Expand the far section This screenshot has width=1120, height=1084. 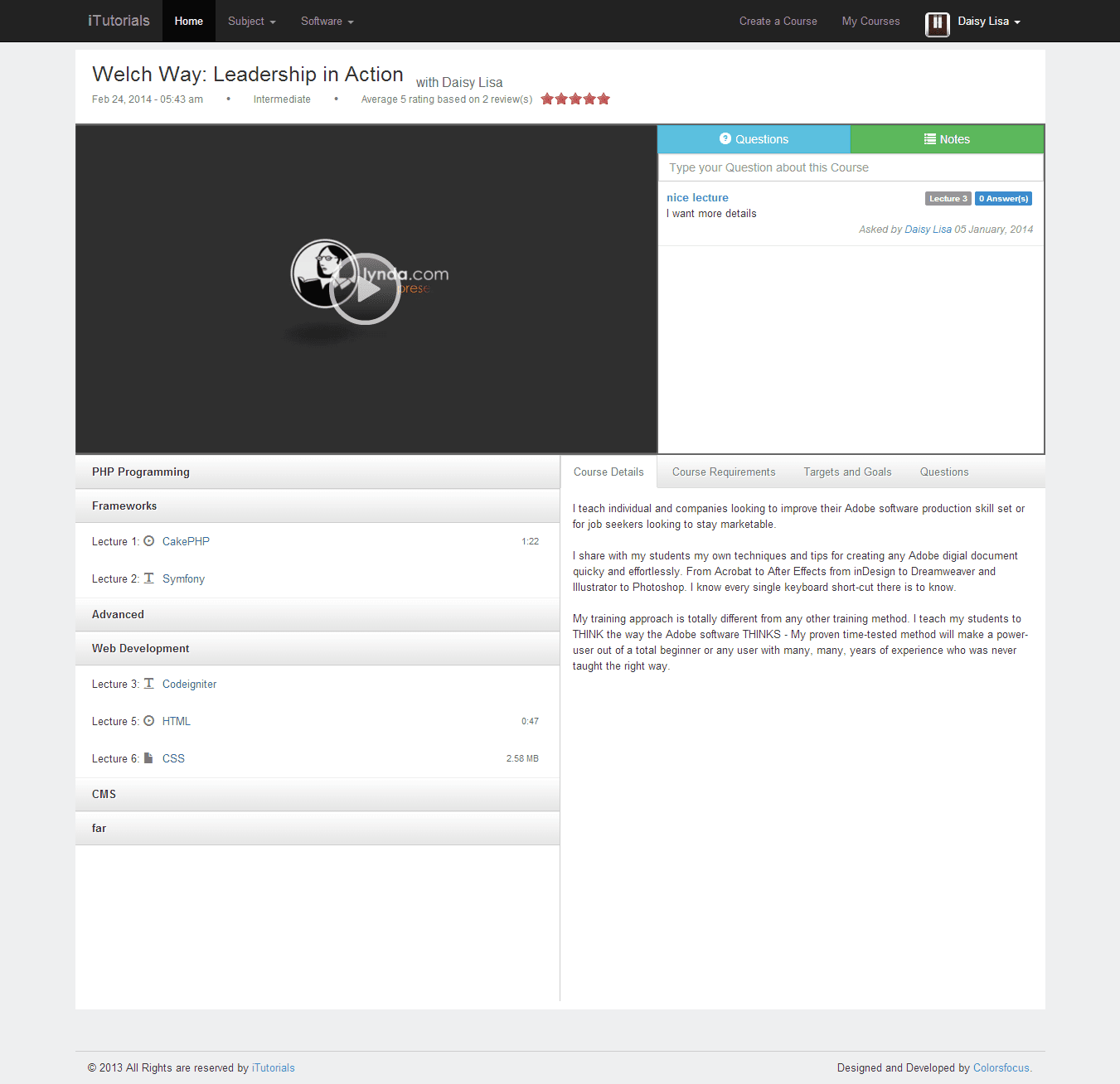click(318, 828)
